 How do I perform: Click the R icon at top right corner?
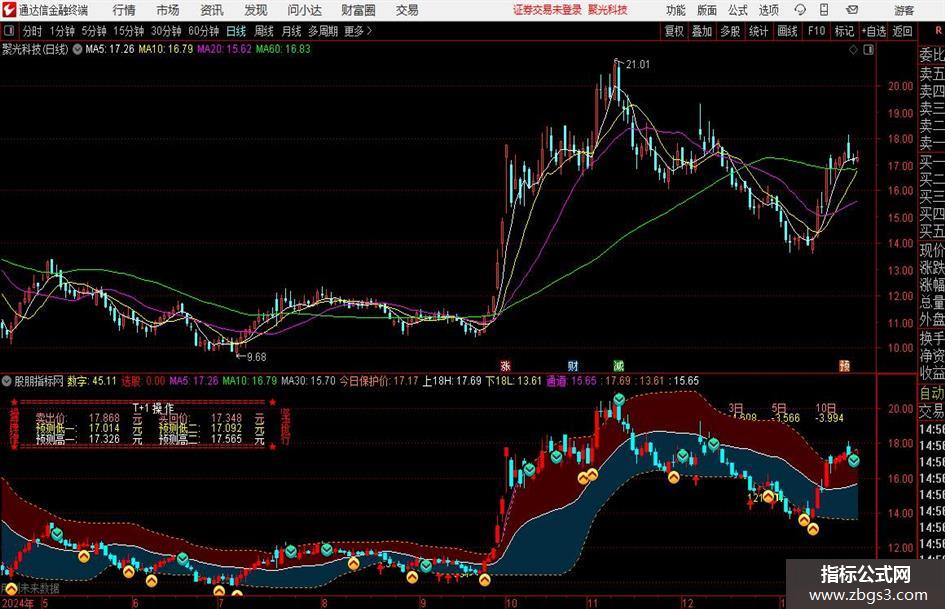(x=938, y=30)
